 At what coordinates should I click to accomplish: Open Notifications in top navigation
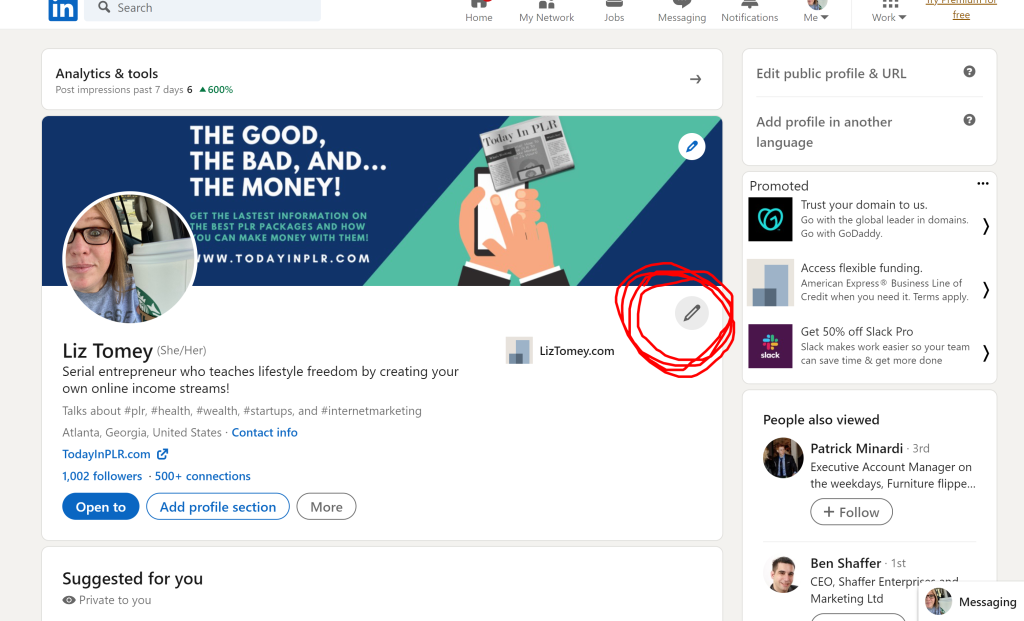750,12
